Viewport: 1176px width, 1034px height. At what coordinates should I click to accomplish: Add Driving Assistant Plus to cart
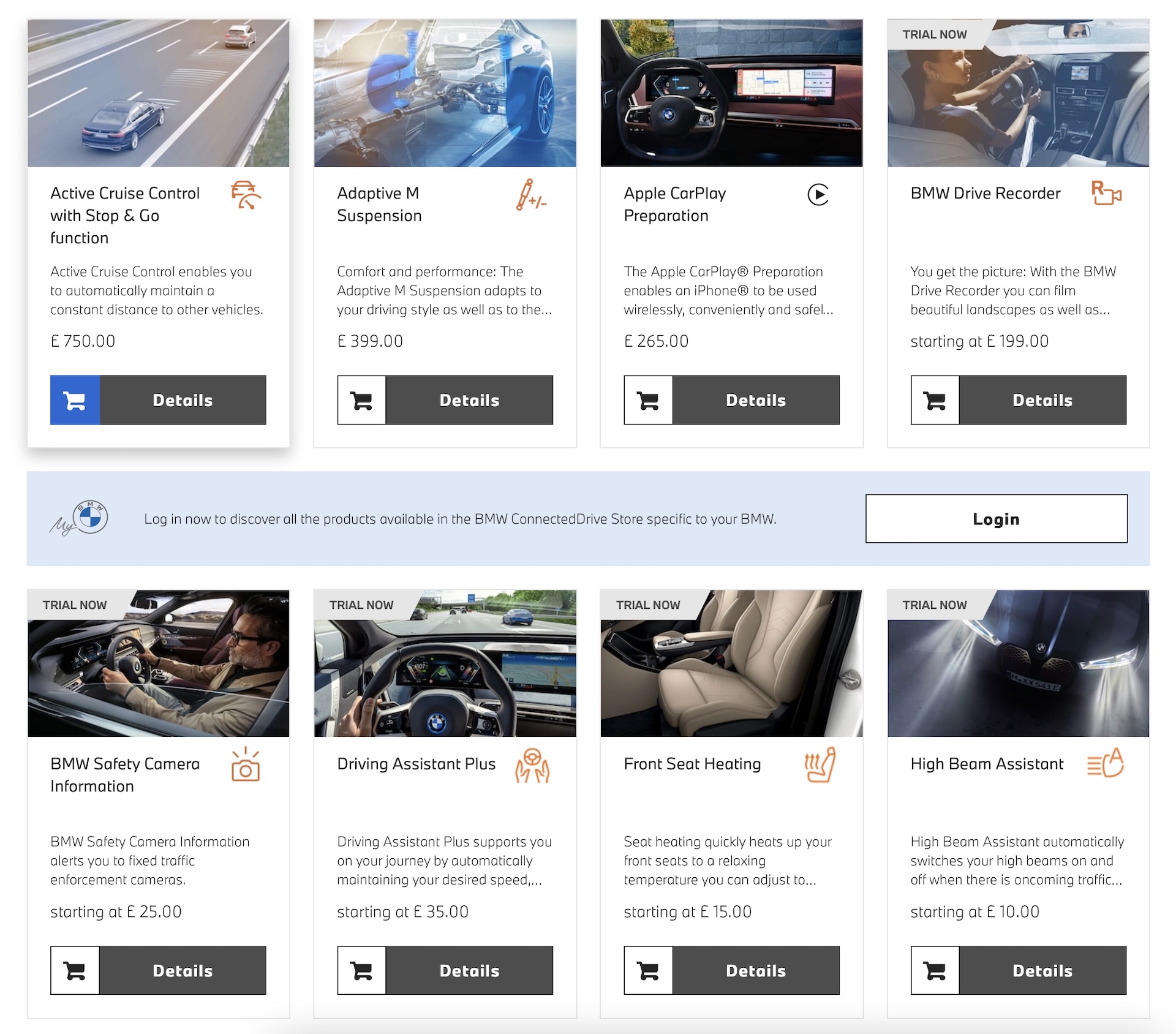click(361, 970)
